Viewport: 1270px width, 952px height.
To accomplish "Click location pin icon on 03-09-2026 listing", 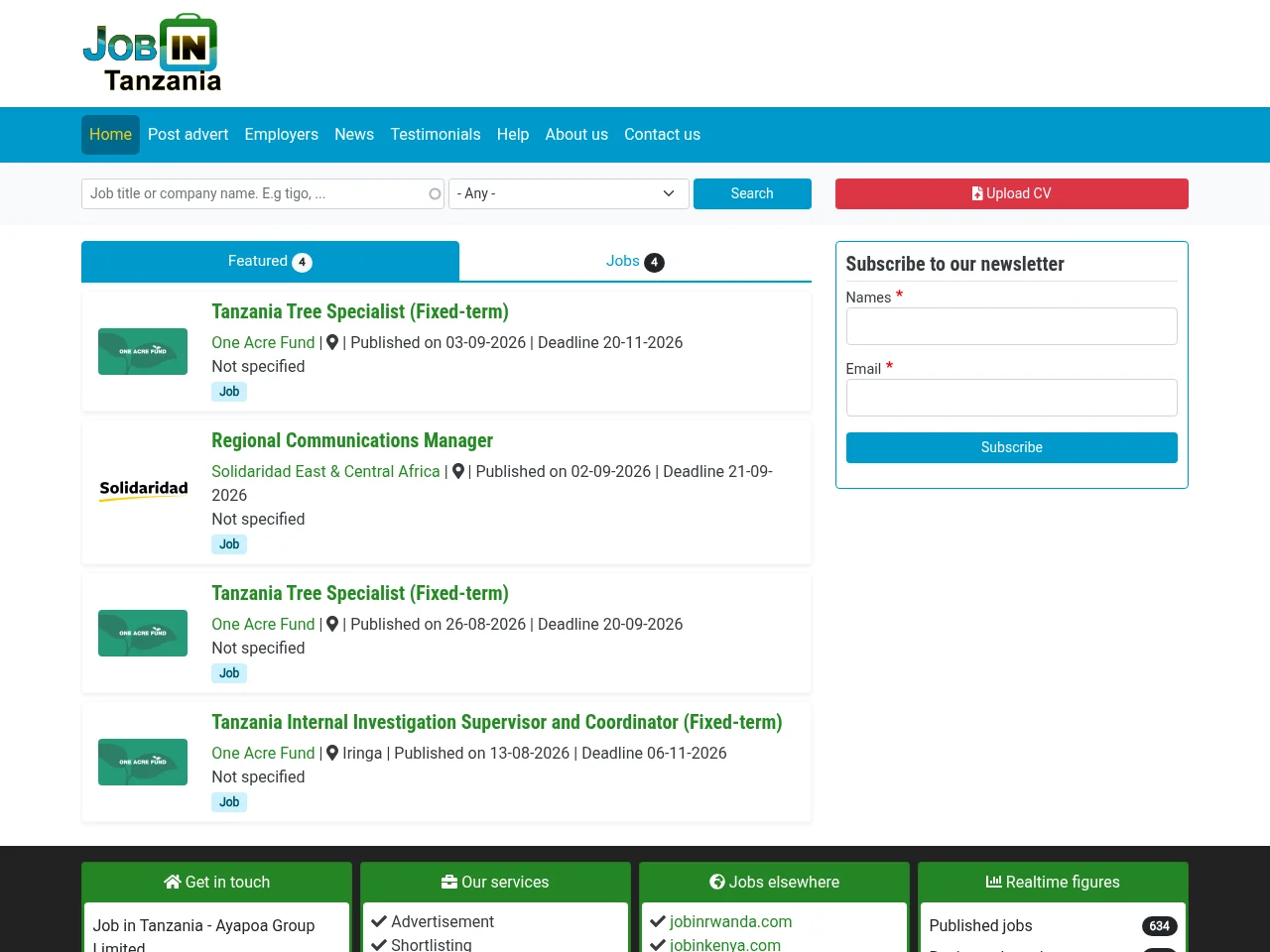I will pos(332,342).
